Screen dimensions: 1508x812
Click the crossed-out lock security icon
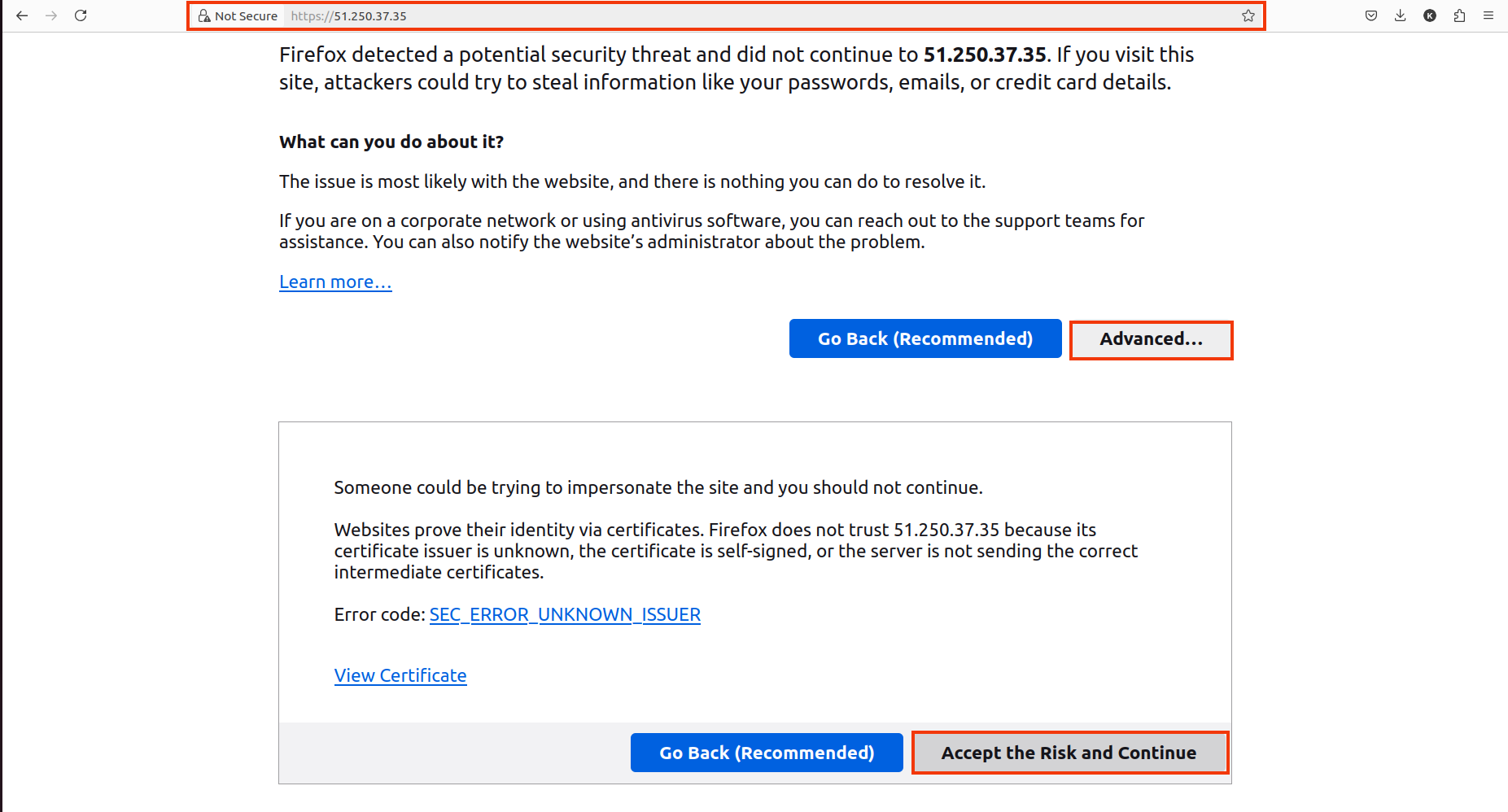point(204,15)
